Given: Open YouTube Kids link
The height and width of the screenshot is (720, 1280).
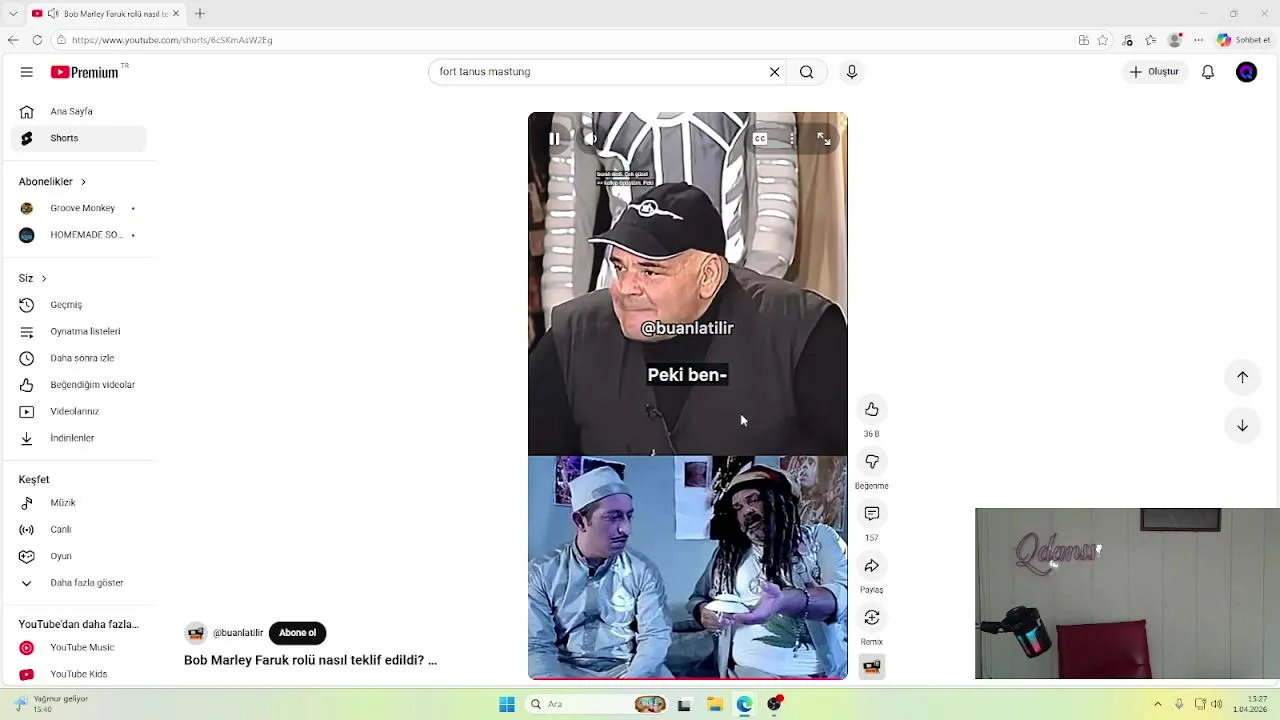Looking at the screenshot, I should coord(78,674).
